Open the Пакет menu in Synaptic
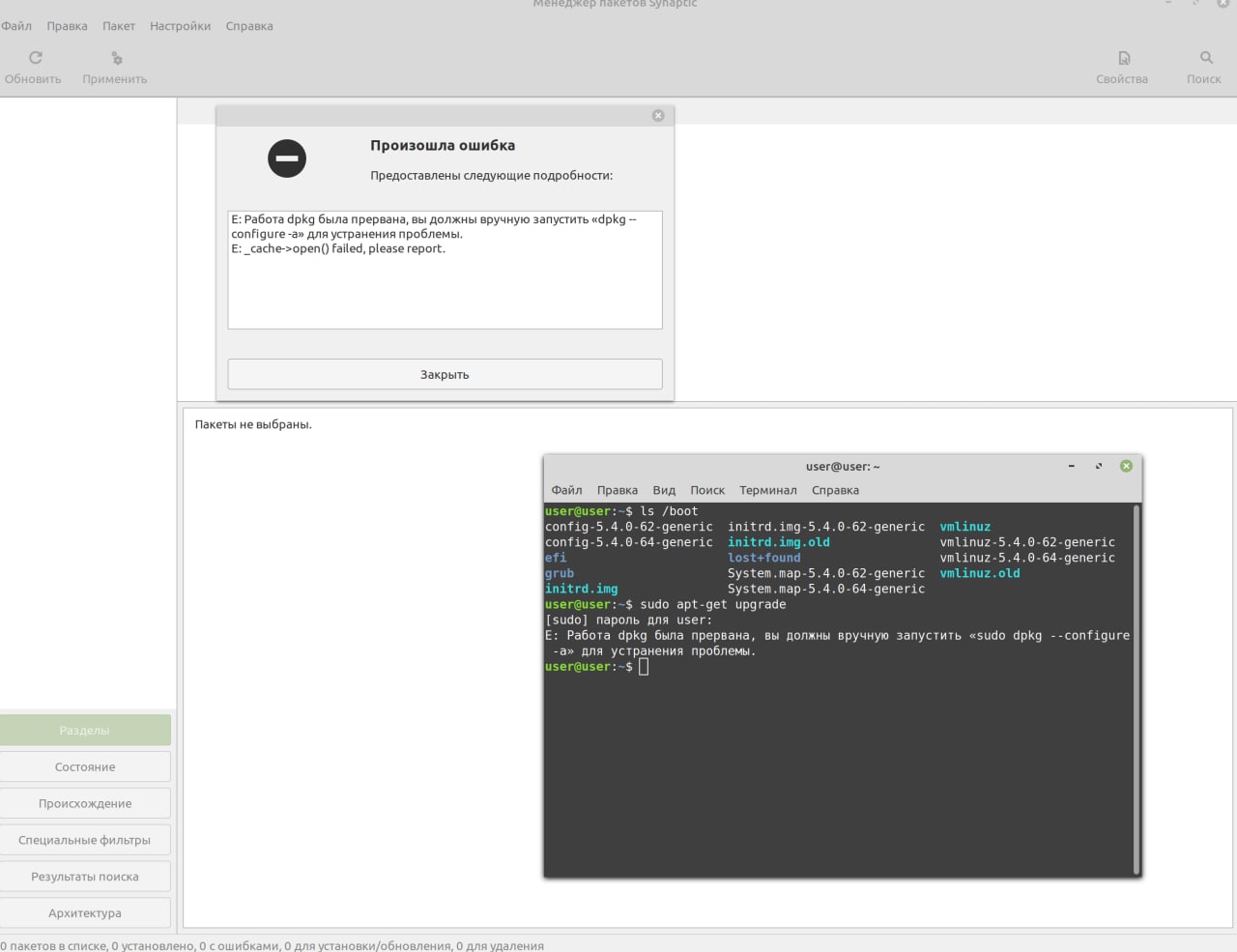1237x952 pixels. point(119,26)
